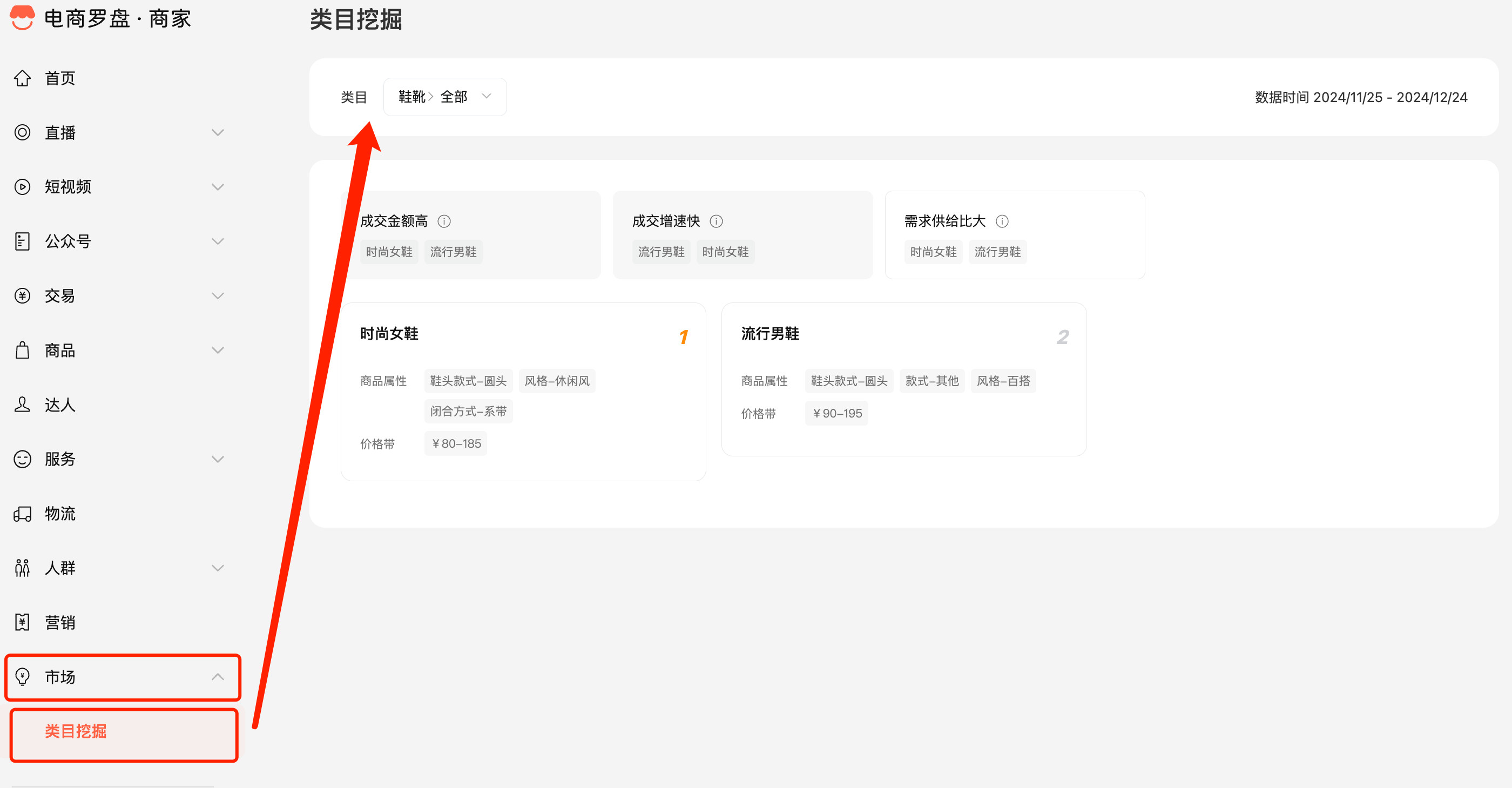Click the 鞋头款式-圆头 tag in 流行男鞋 card
The image size is (1512, 788).
(849, 381)
